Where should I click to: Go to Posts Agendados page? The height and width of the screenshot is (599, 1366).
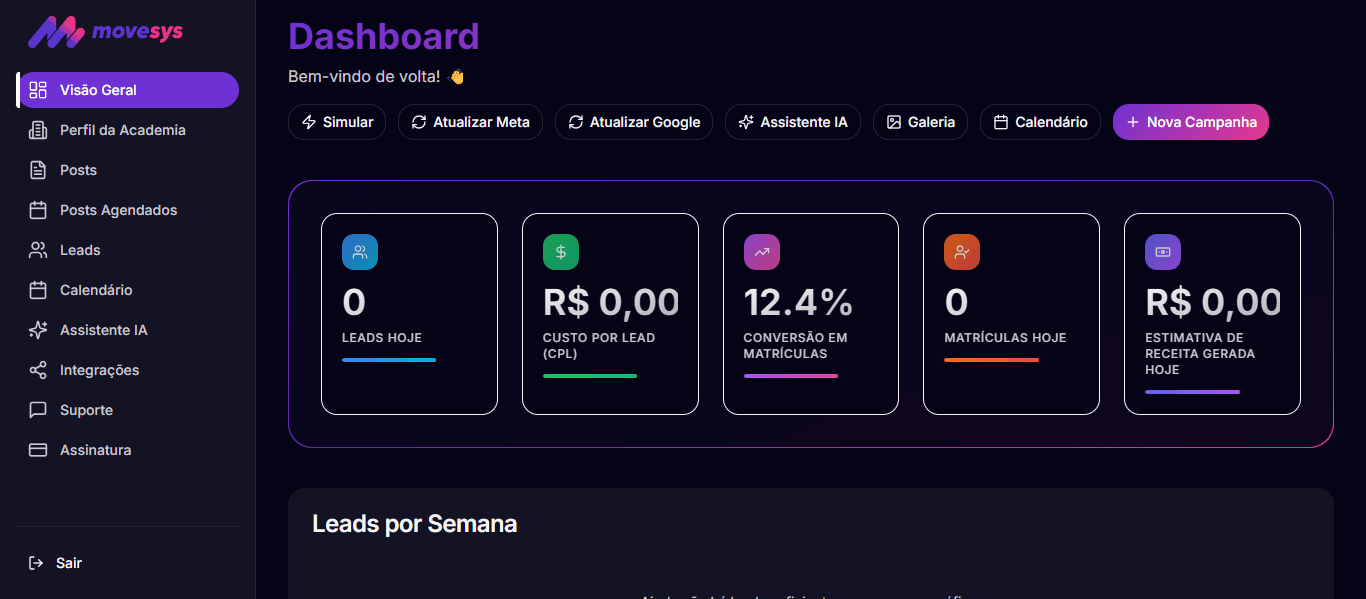pyautogui.click(x=118, y=210)
